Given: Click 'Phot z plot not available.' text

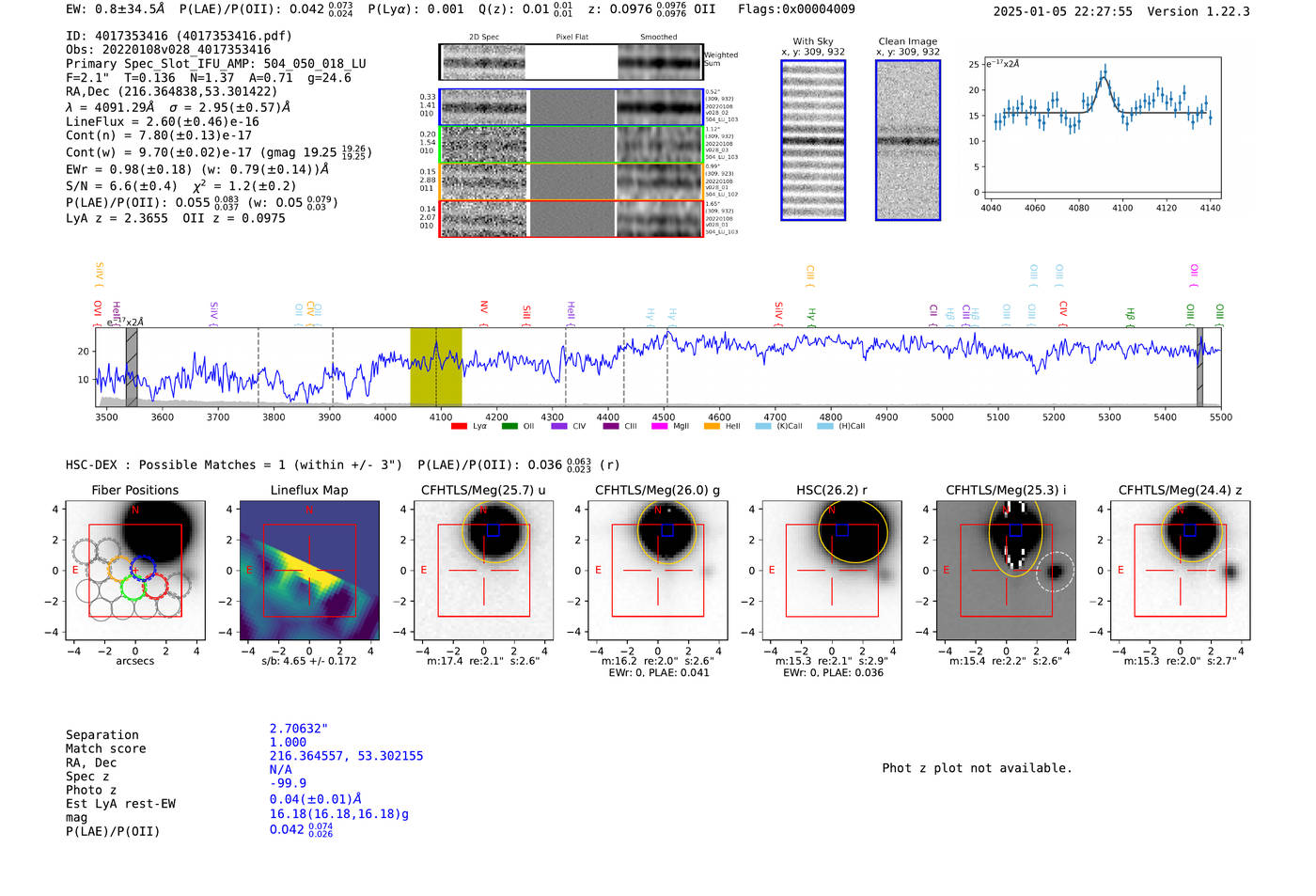Looking at the screenshot, I should point(977,768).
